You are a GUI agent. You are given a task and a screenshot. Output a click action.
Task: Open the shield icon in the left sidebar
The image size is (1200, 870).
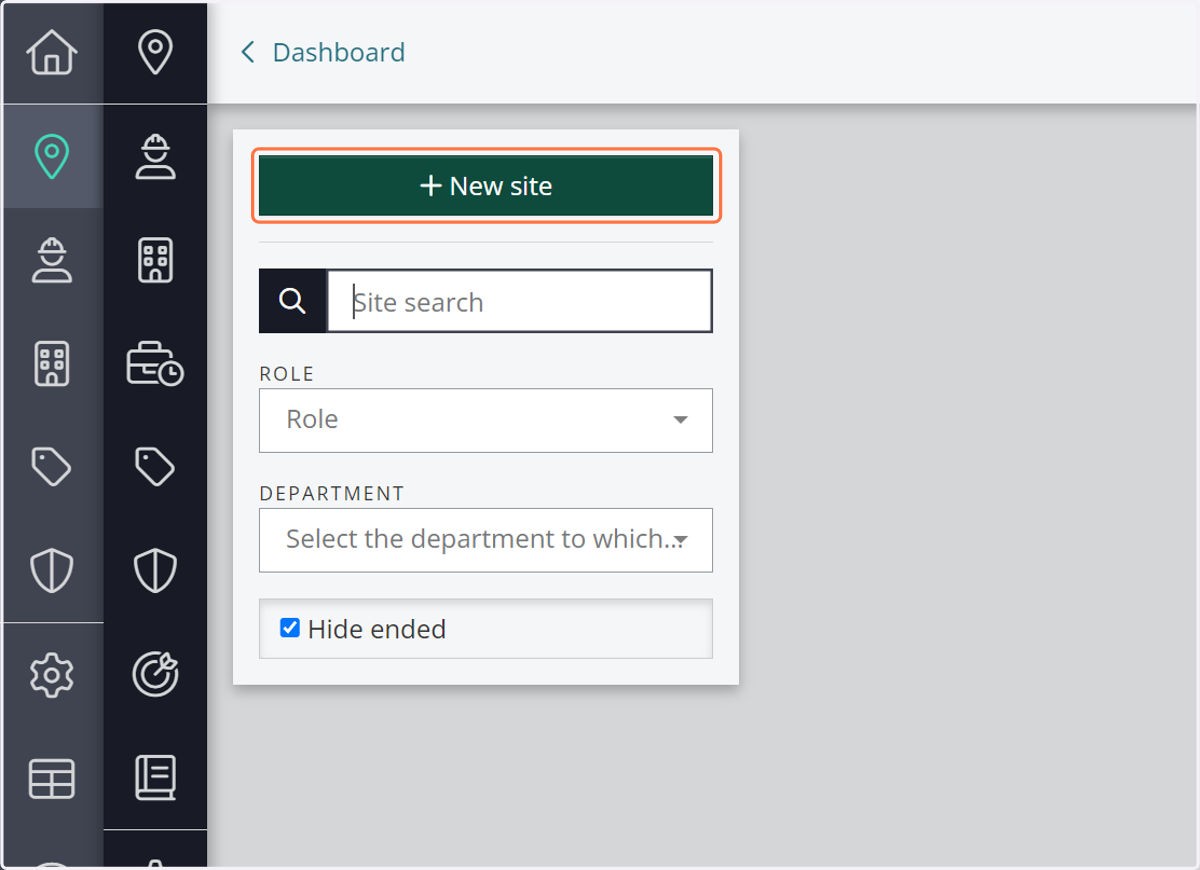tap(52, 571)
